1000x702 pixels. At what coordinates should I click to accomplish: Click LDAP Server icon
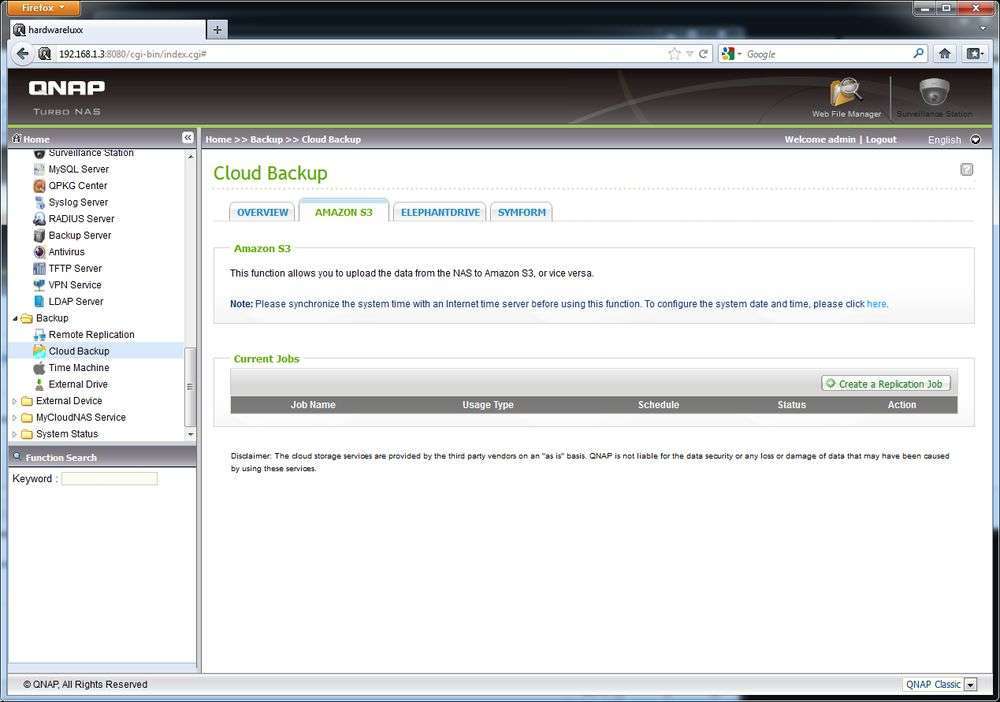(x=39, y=302)
